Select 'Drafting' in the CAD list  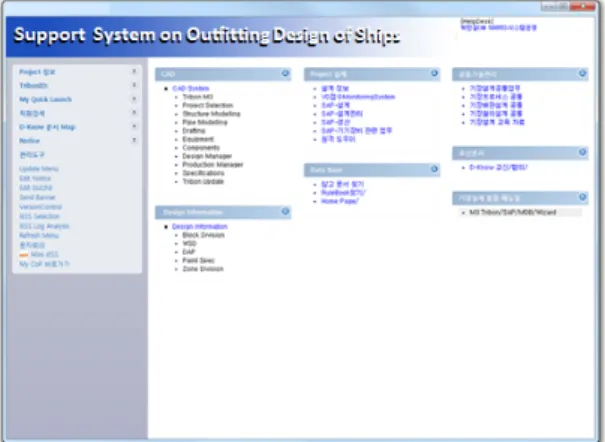[194, 131]
